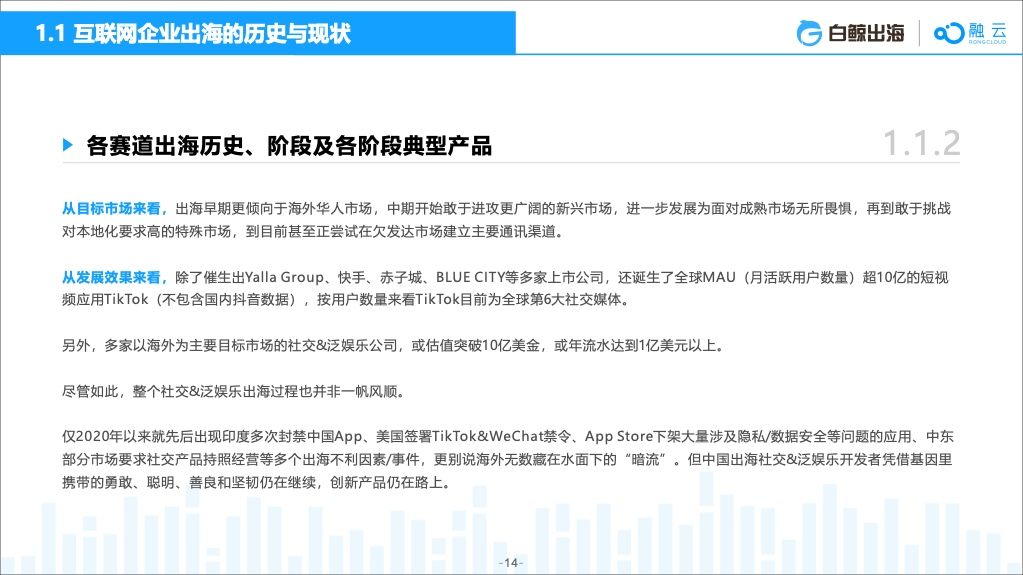Viewport: 1023px width, 575px height.
Task: Click the section number 1.1.2
Action: (921, 143)
